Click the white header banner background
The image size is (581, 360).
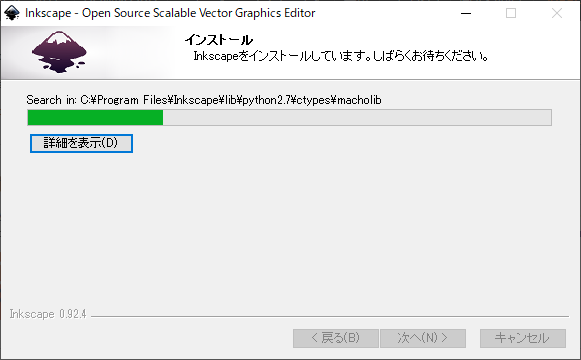click(x=371, y=70)
